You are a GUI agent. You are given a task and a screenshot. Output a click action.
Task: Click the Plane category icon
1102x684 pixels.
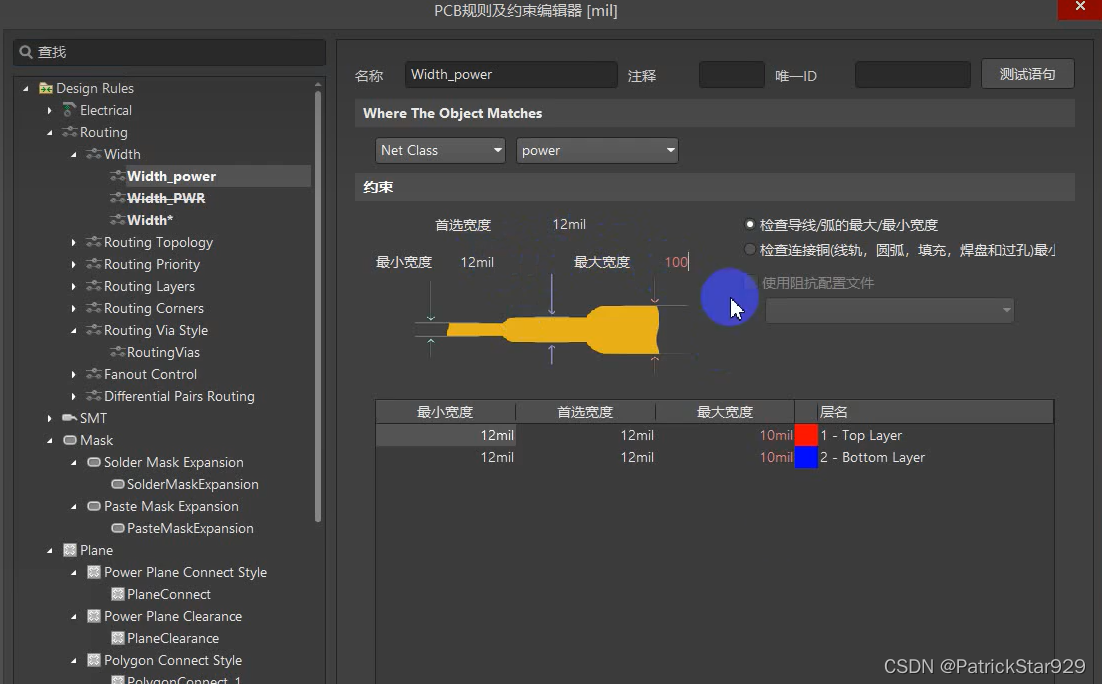(x=69, y=550)
